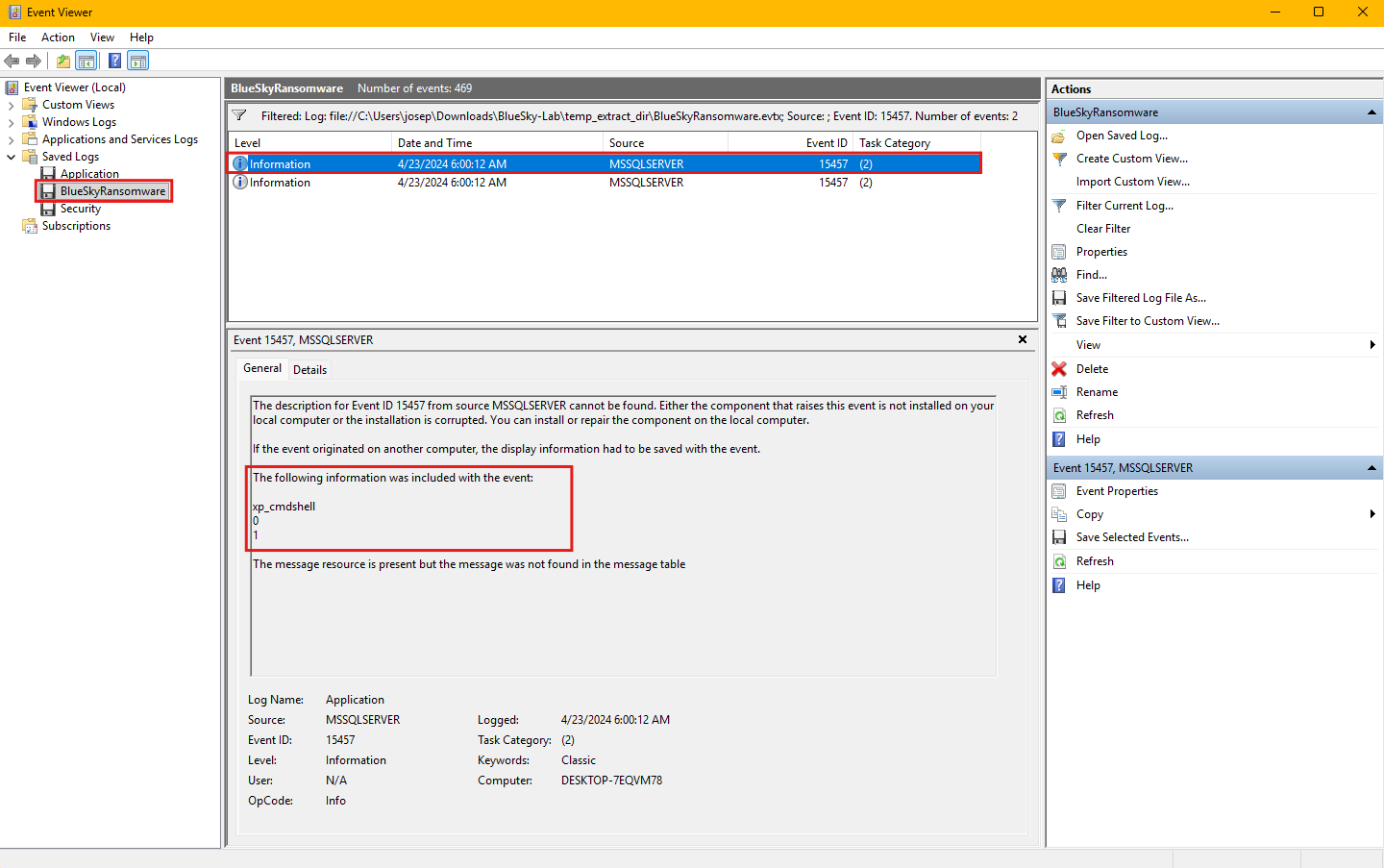Toggle Show/Hide Console Tree toolbar button

(86, 61)
